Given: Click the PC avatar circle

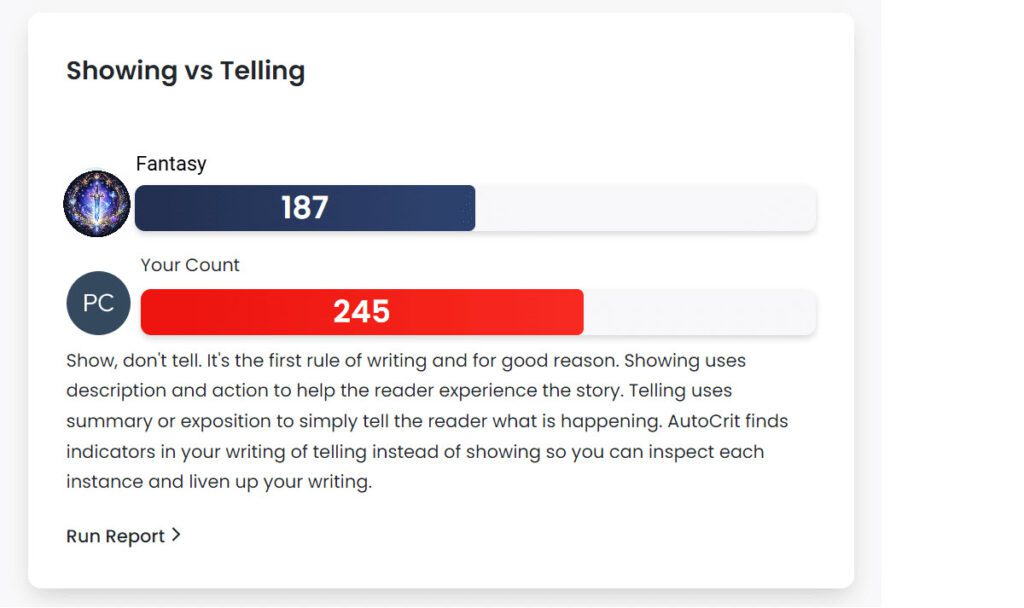Looking at the screenshot, I should 98,303.
